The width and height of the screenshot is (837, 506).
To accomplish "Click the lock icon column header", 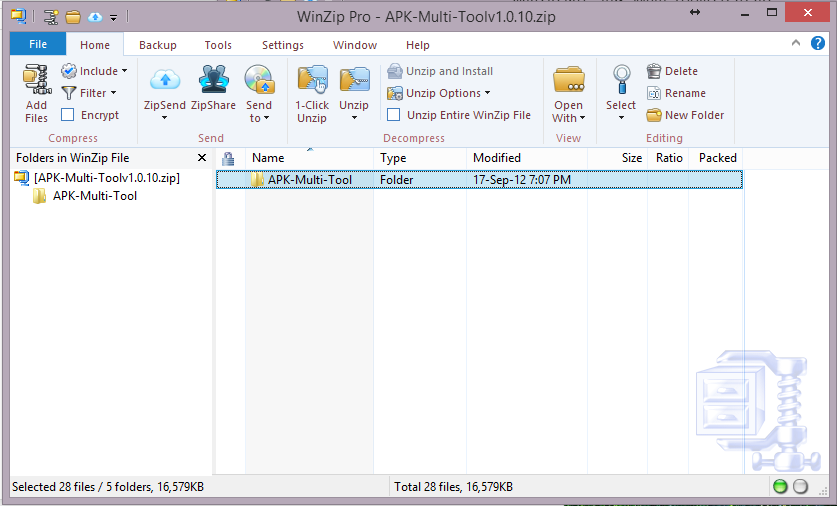I will [x=228, y=158].
